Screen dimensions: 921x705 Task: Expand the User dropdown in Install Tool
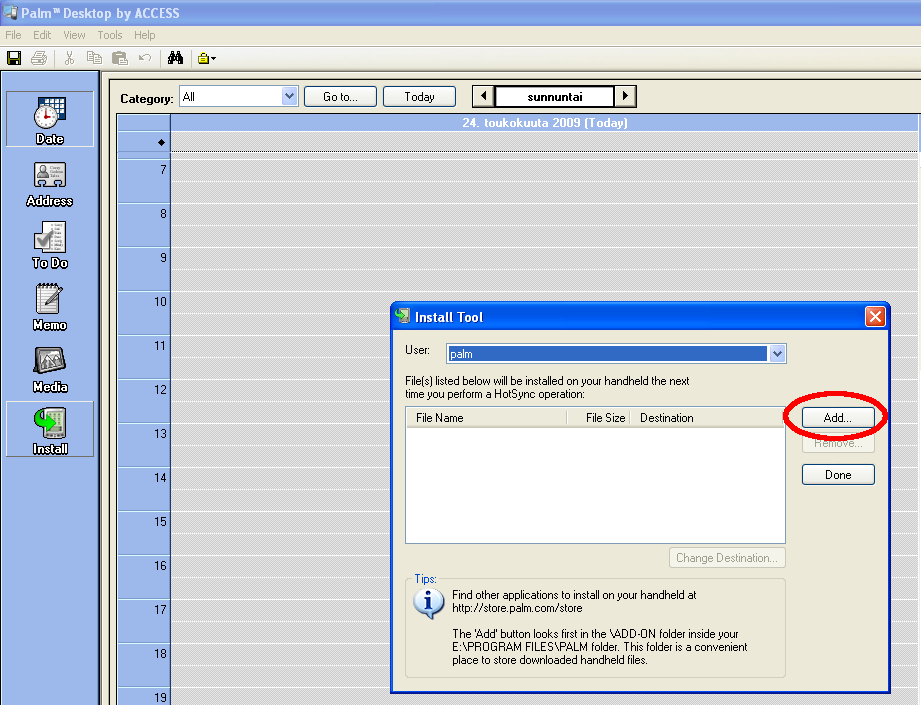coord(777,354)
